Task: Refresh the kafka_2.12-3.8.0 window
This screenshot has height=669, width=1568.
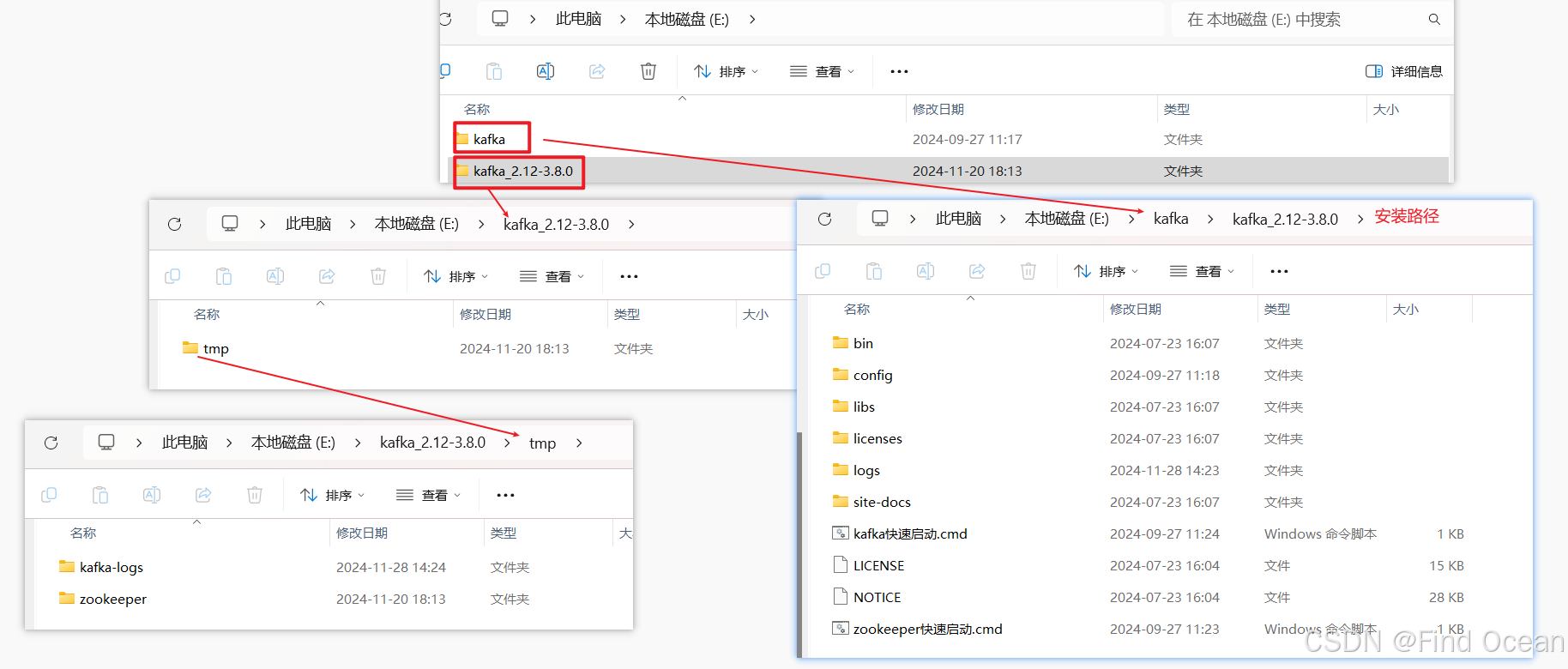Action: click(175, 224)
